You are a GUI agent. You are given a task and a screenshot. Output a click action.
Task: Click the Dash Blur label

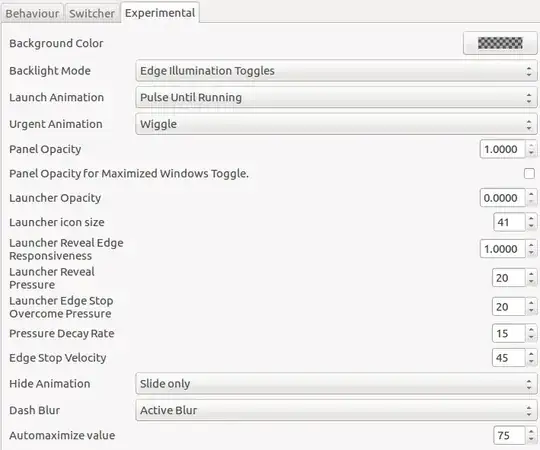coord(35,410)
